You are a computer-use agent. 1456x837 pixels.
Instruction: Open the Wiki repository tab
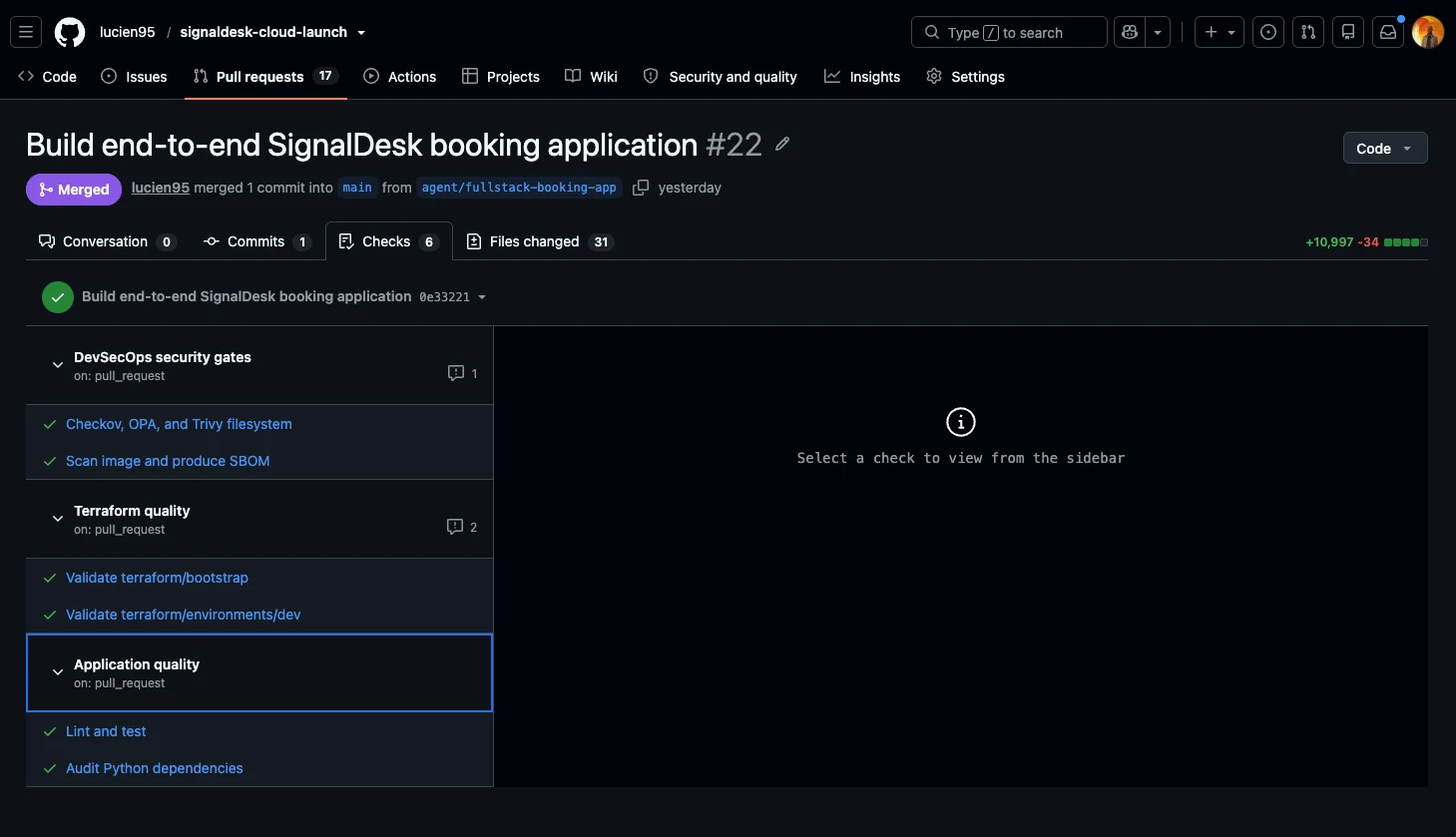[591, 77]
